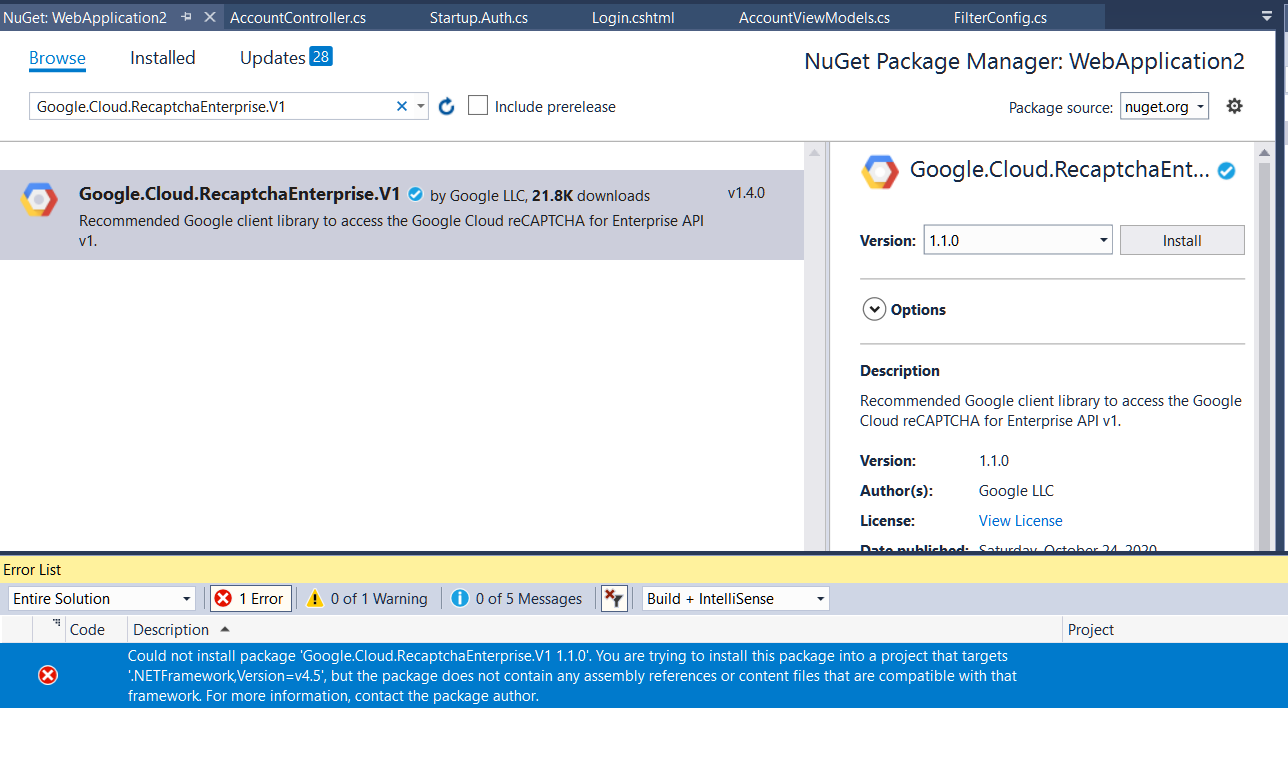Open the Startup.Auth.cs tab
This screenshot has height=781, width=1288.
coord(479,17)
